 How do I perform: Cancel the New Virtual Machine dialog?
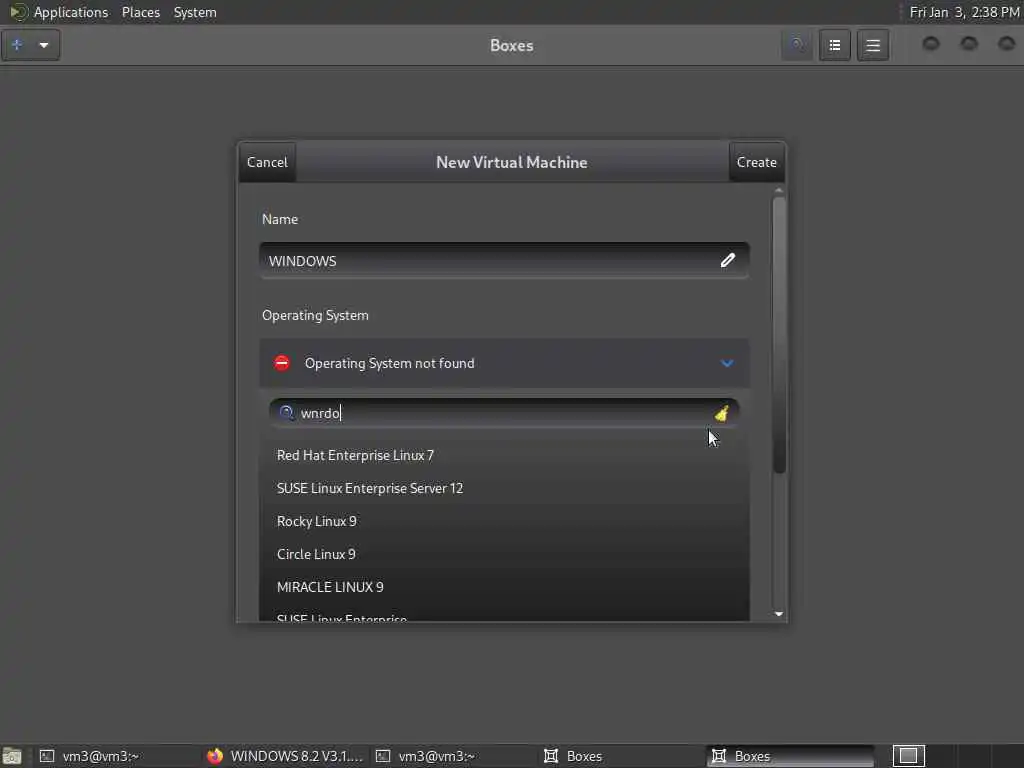[267, 162]
